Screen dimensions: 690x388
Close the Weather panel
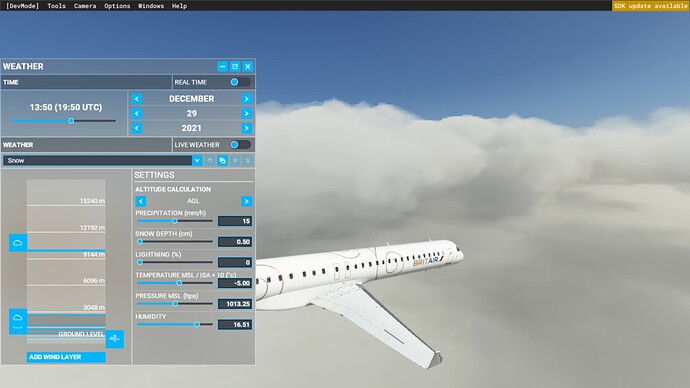tap(248, 66)
